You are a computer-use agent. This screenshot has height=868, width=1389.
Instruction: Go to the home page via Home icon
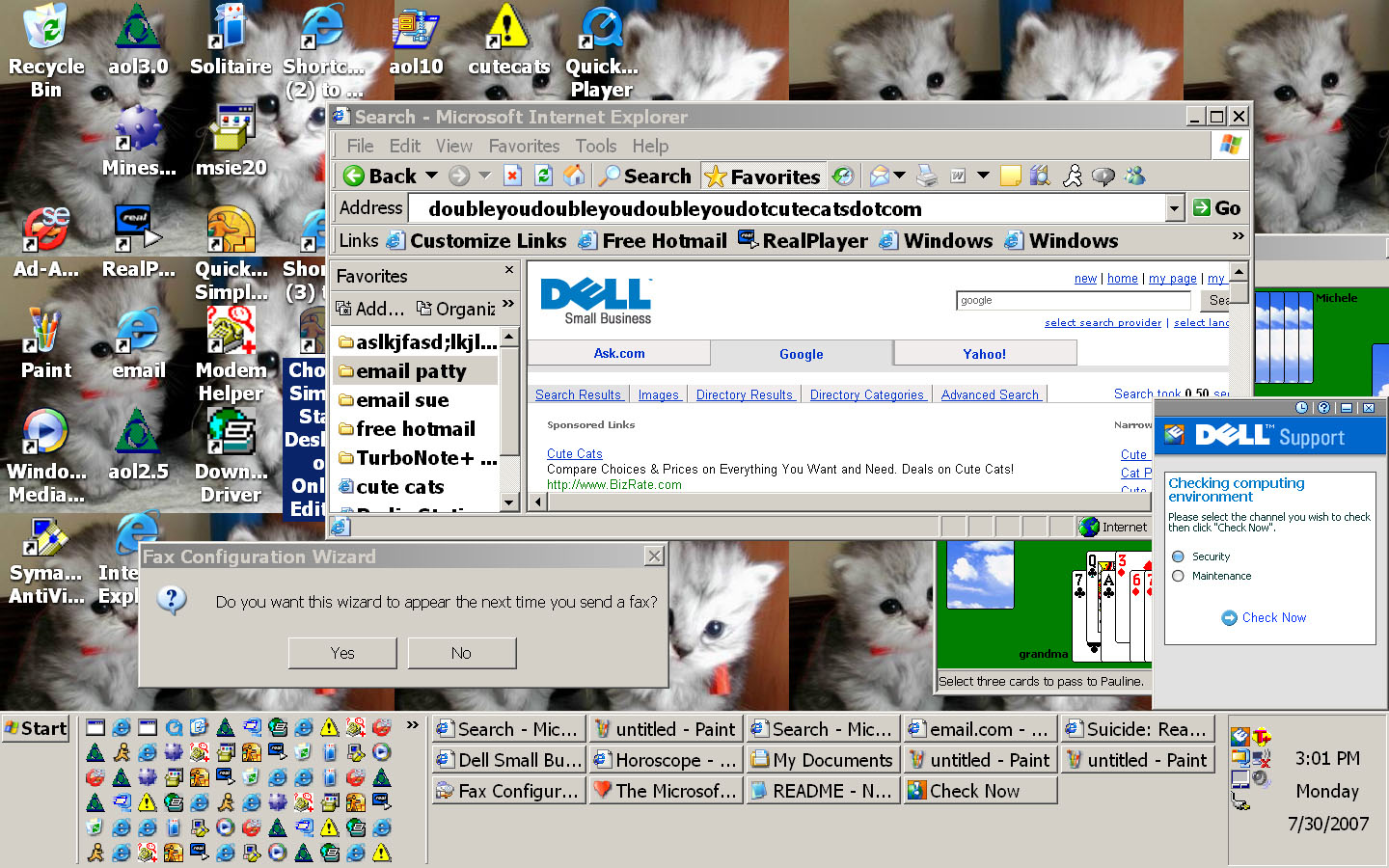[574, 176]
